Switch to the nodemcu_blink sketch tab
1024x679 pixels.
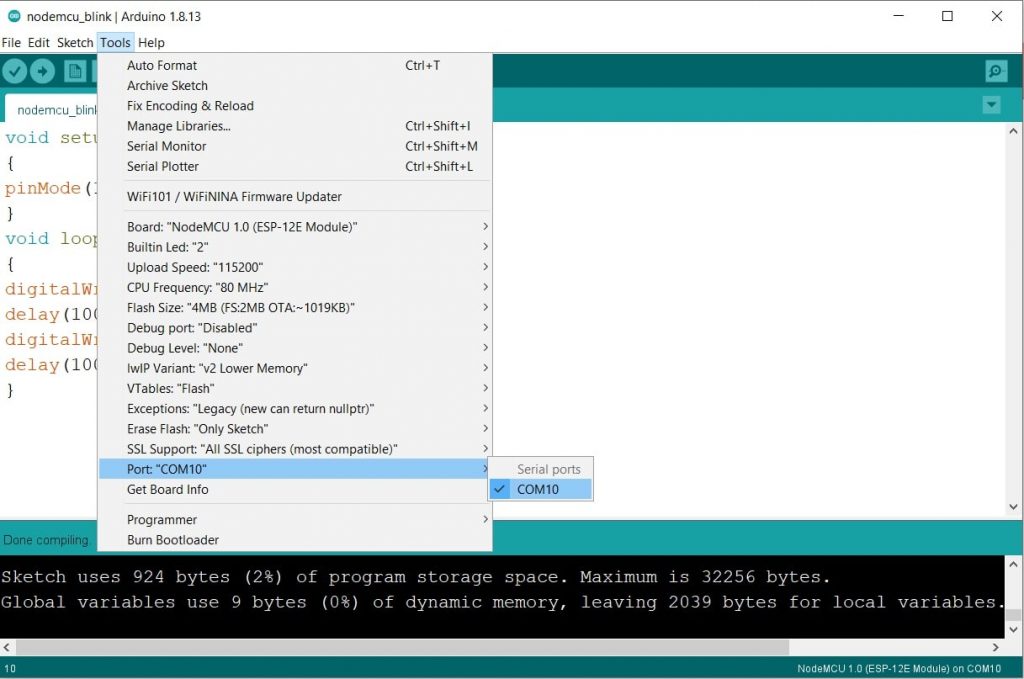[x=51, y=109]
